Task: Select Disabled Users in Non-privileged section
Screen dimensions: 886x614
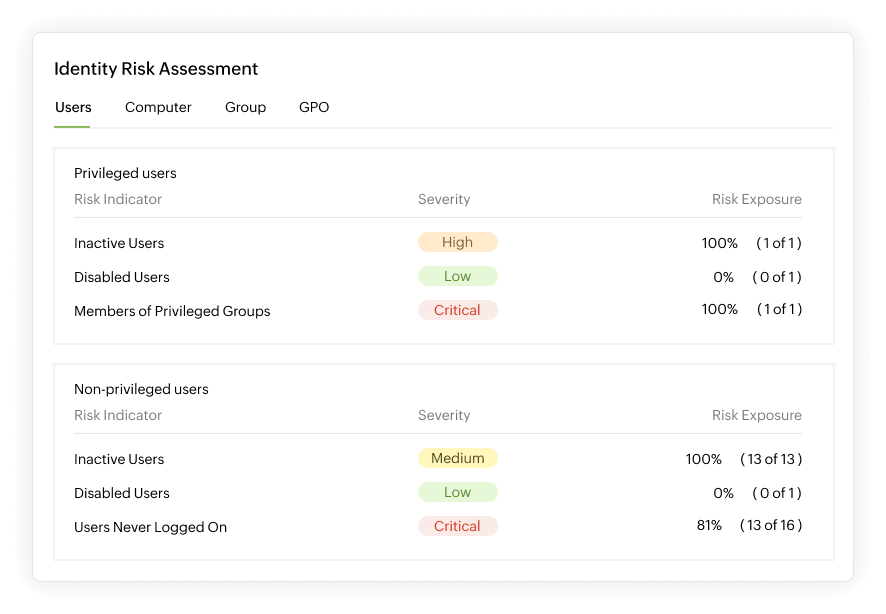Action: pos(121,493)
